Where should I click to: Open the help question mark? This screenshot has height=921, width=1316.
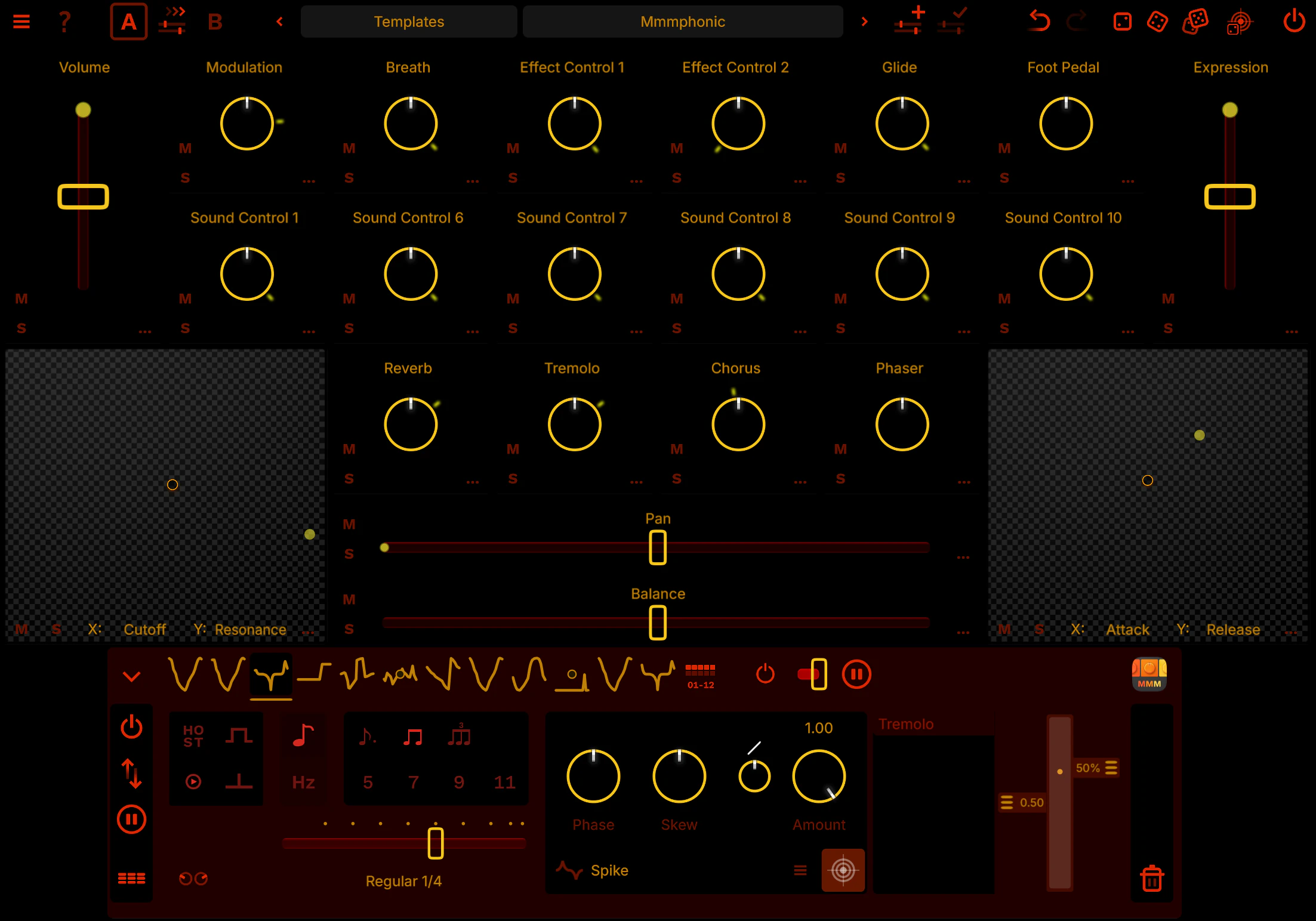coord(64,22)
